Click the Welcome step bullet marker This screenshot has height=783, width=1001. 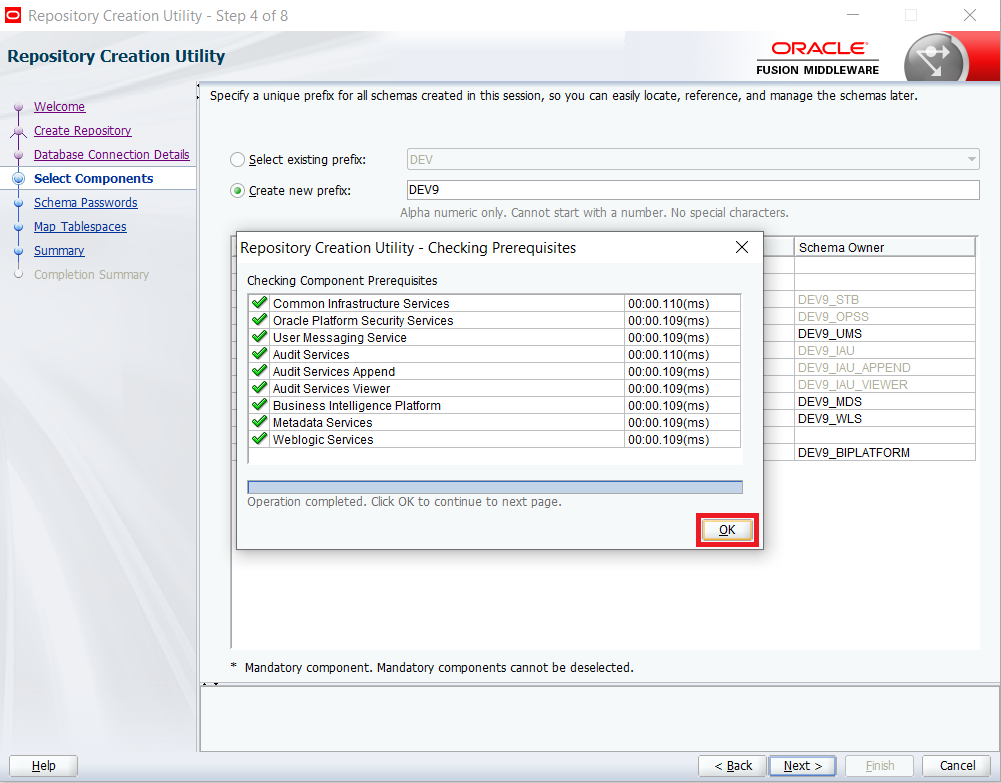pyautogui.click(x=19, y=107)
